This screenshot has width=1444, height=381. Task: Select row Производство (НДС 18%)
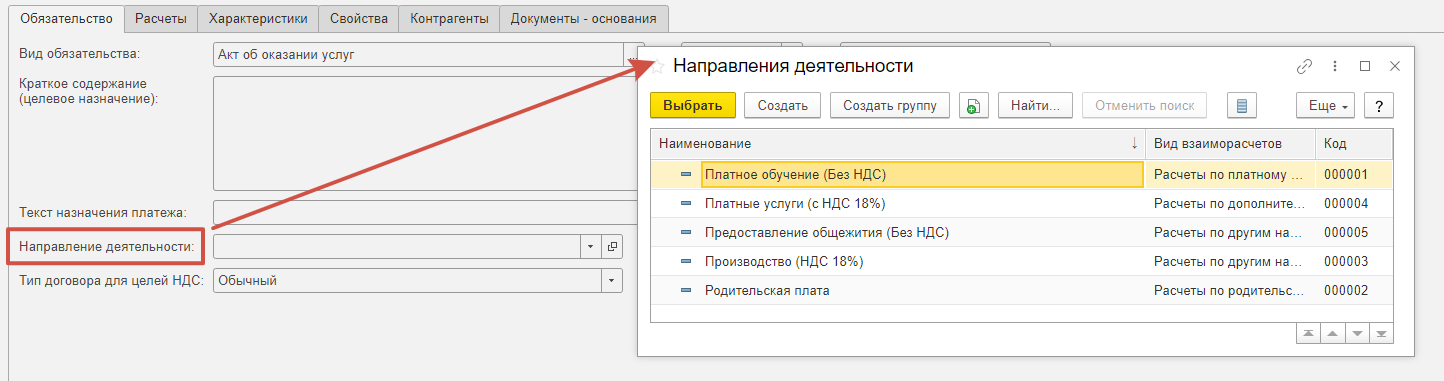pos(1021,261)
